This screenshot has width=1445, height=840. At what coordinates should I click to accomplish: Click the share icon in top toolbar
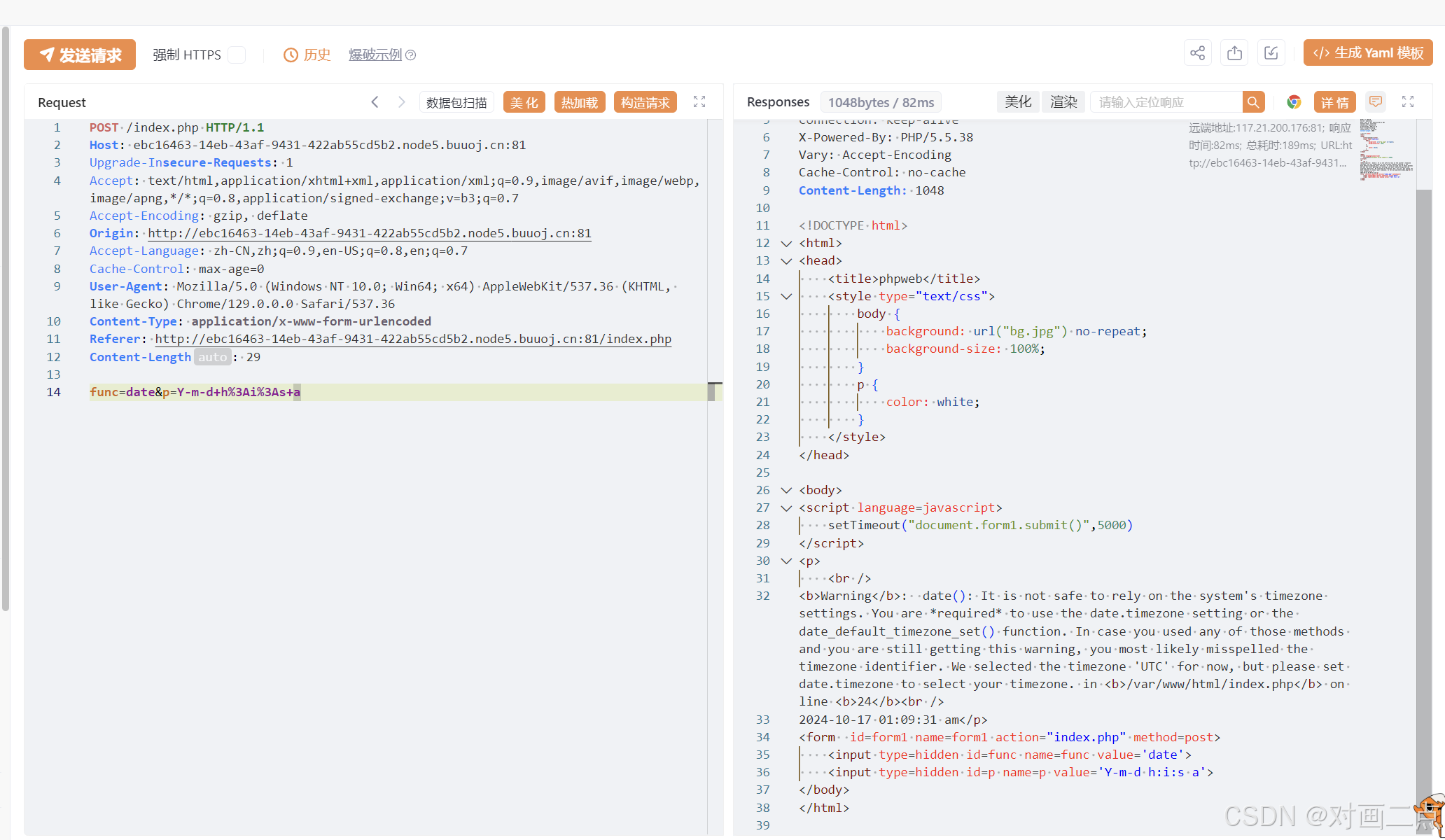pos(1197,53)
